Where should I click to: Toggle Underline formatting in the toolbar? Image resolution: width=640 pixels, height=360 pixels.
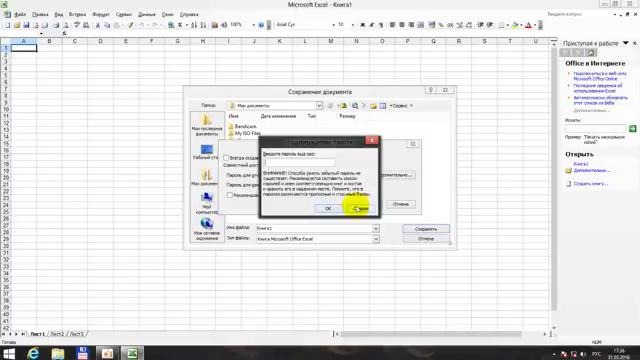381,25
